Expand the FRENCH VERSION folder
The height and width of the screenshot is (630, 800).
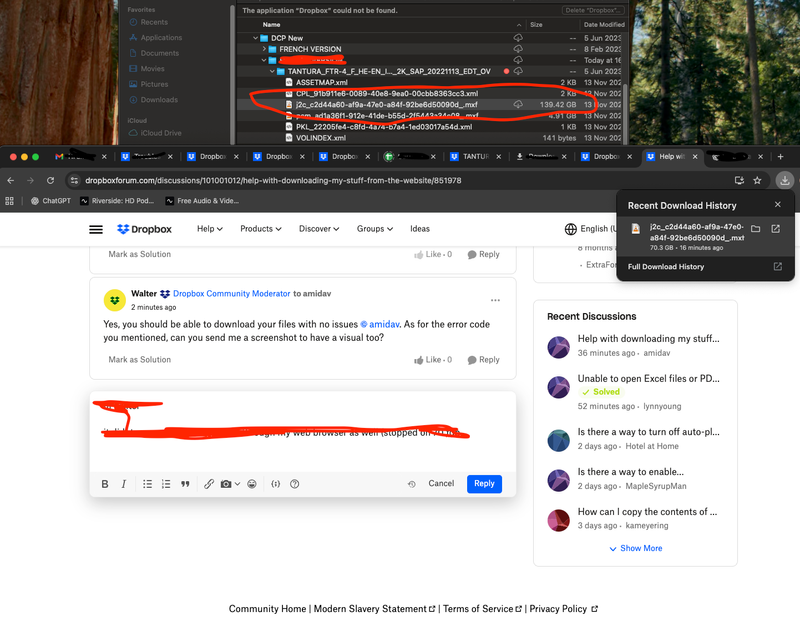click(x=264, y=49)
